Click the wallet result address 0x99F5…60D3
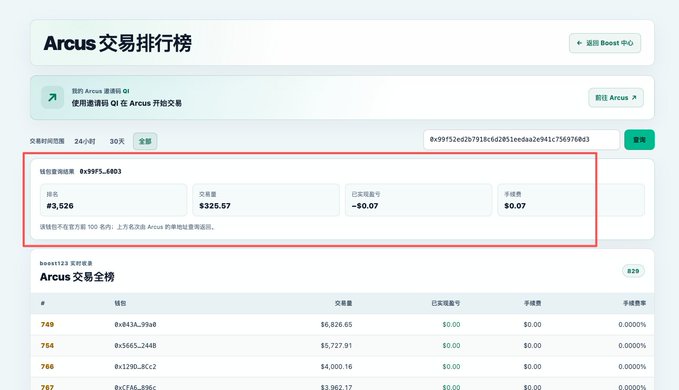Viewport: 679px width, 390px height. 100,171
